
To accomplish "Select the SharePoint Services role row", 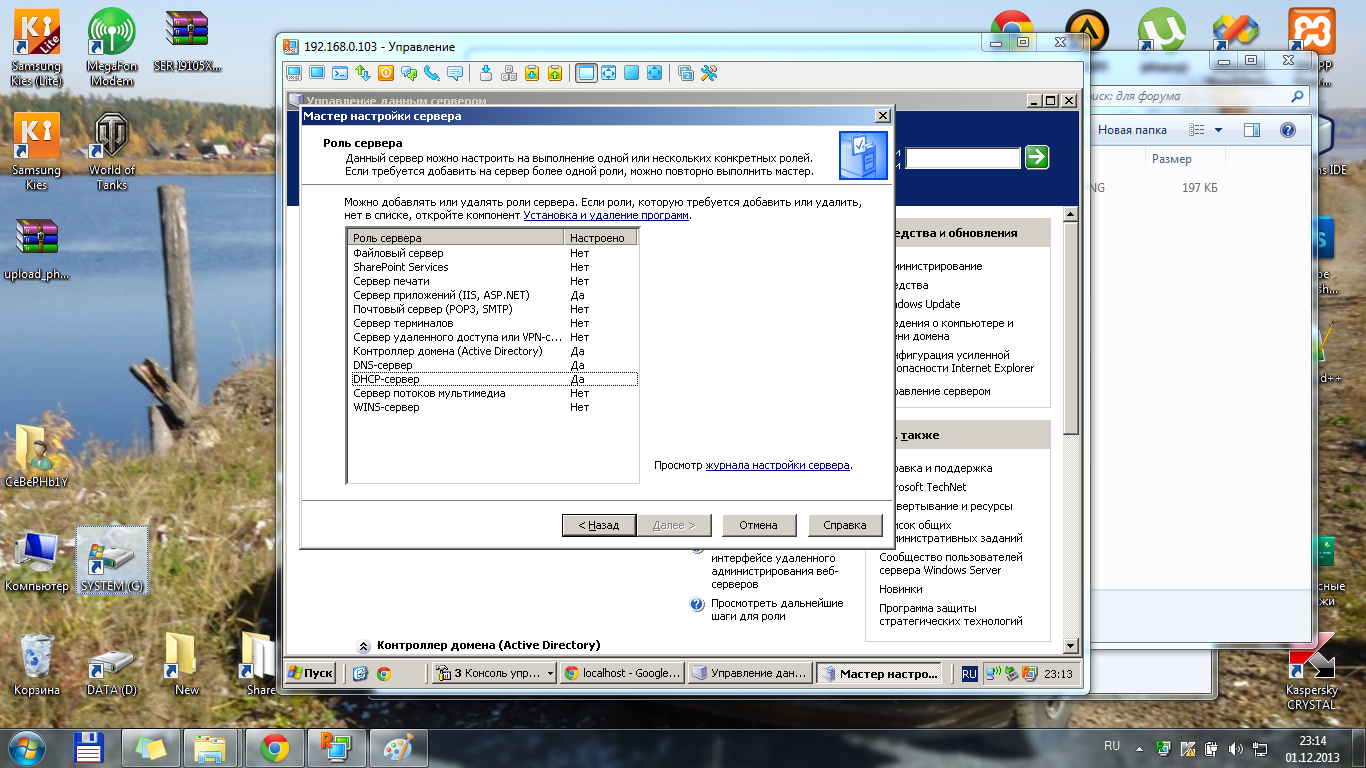I will (x=492, y=267).
